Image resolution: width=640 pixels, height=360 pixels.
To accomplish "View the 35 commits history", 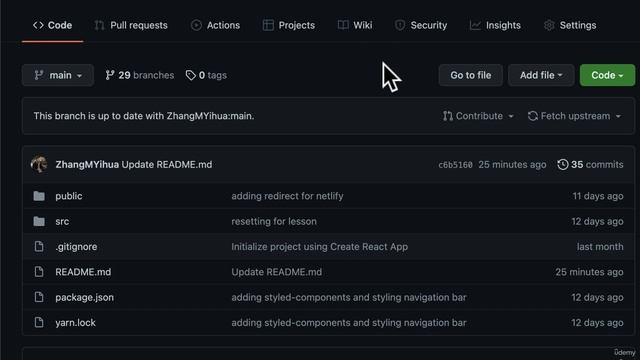I will (590, 164).
